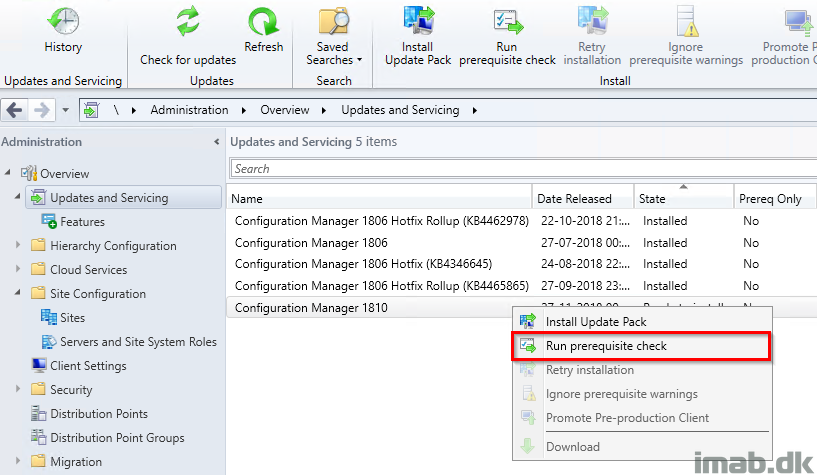The width and height of the screenshot is (817, 475).
Task: Click Servers and Site System Roles icon
Action: coord(49,341)
